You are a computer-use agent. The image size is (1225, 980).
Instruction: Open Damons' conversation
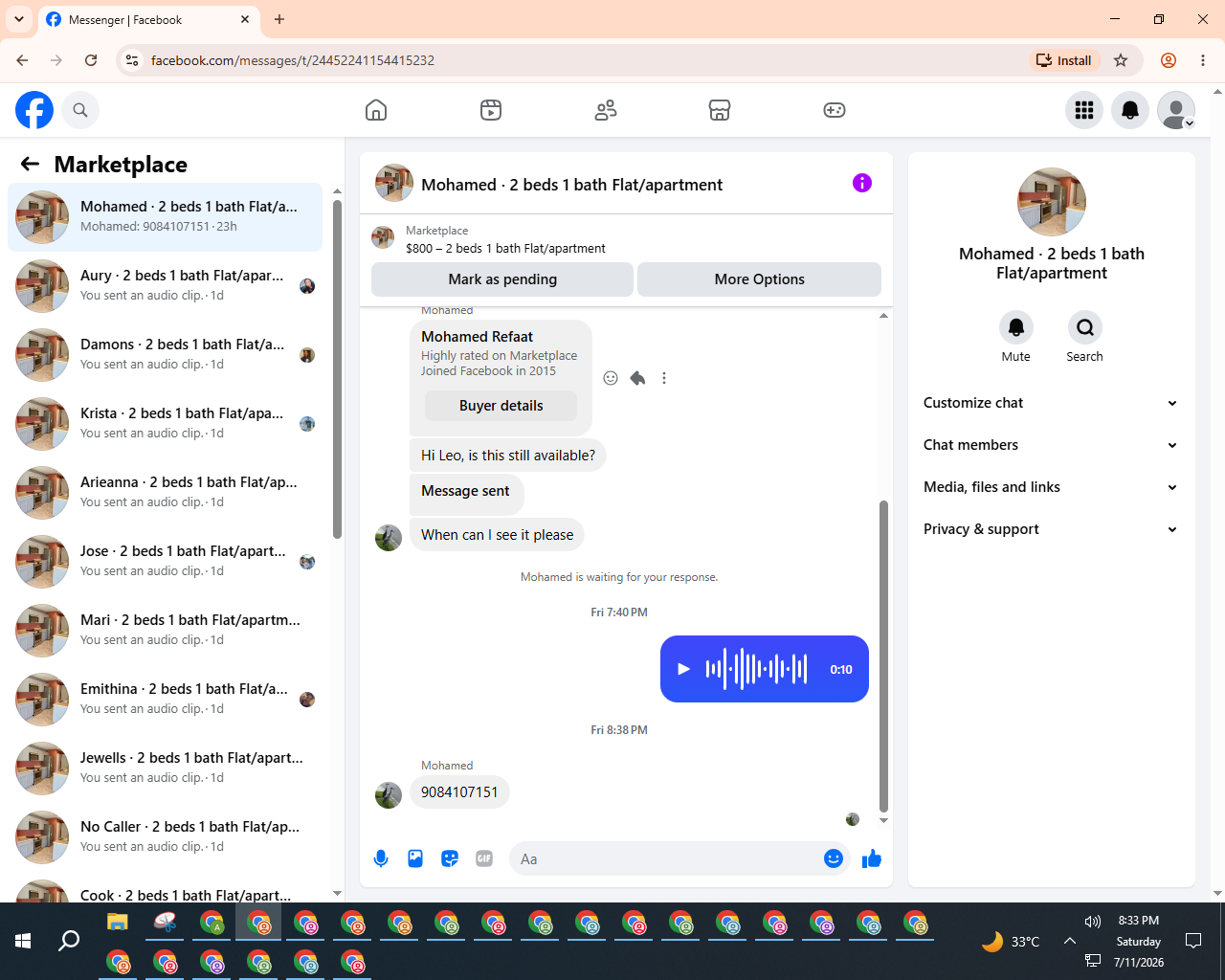[165, 355]
